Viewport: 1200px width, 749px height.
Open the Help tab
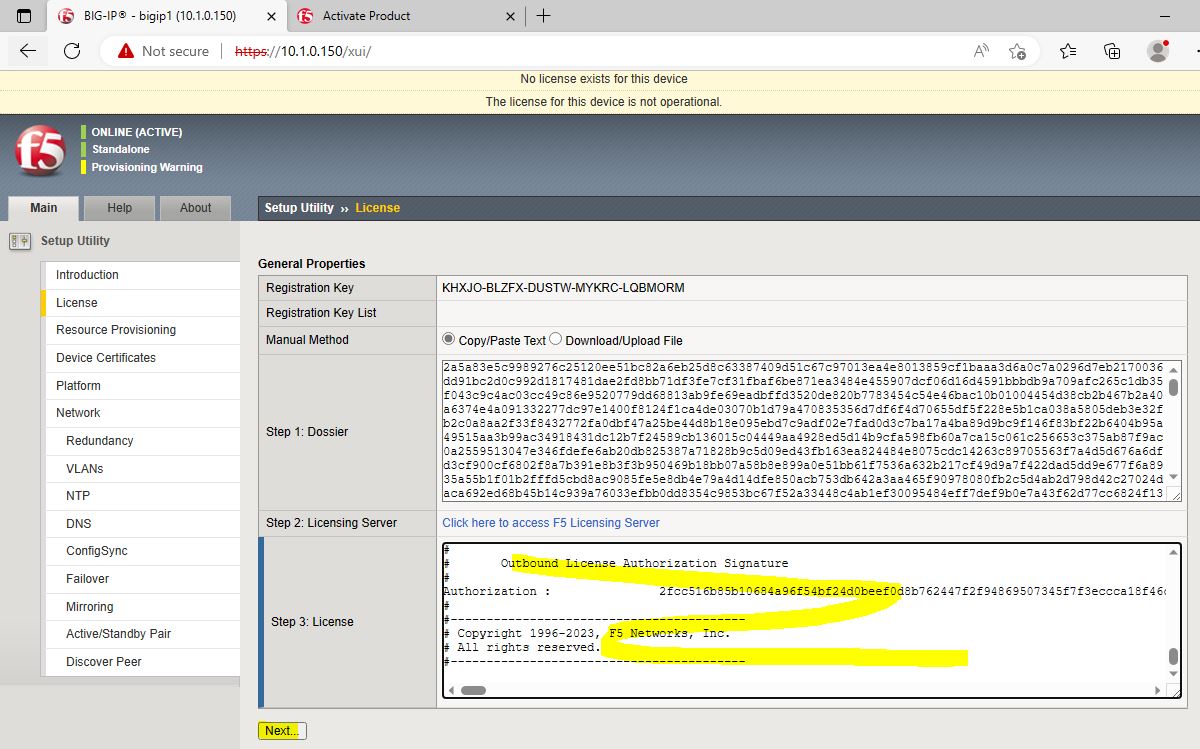click(119, 208)
